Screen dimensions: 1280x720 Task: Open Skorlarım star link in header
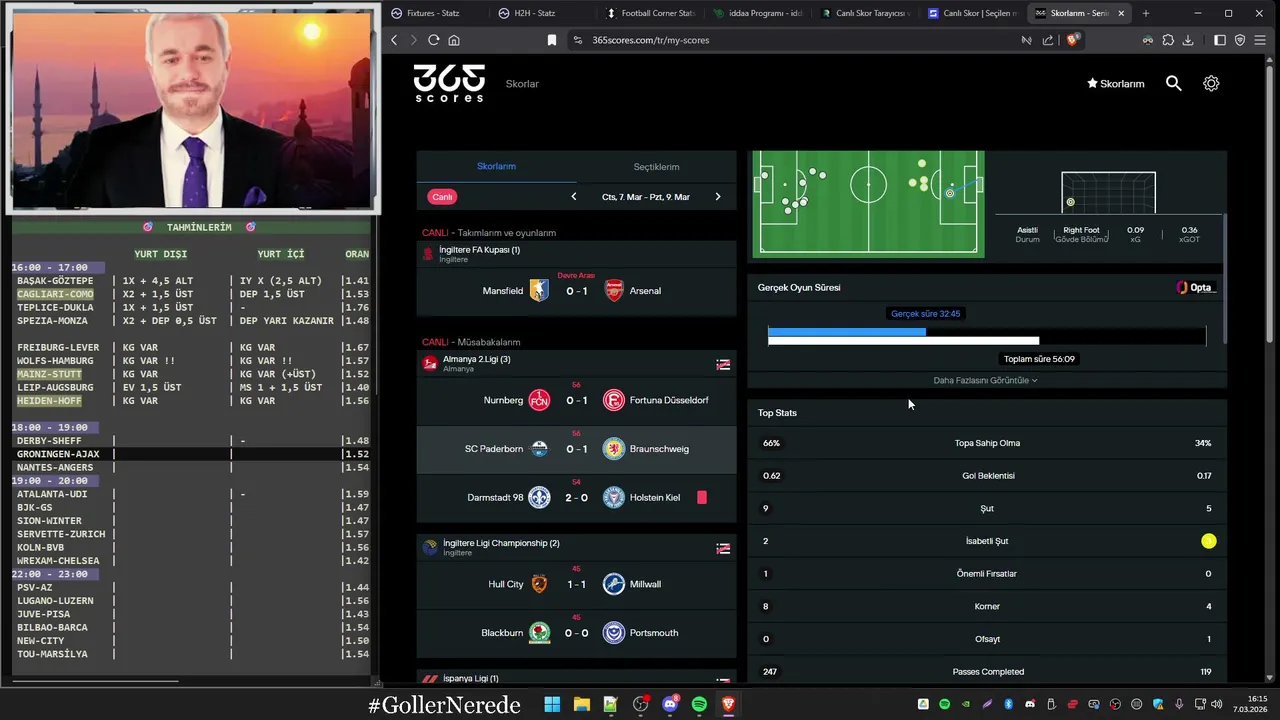[1116, 84]
